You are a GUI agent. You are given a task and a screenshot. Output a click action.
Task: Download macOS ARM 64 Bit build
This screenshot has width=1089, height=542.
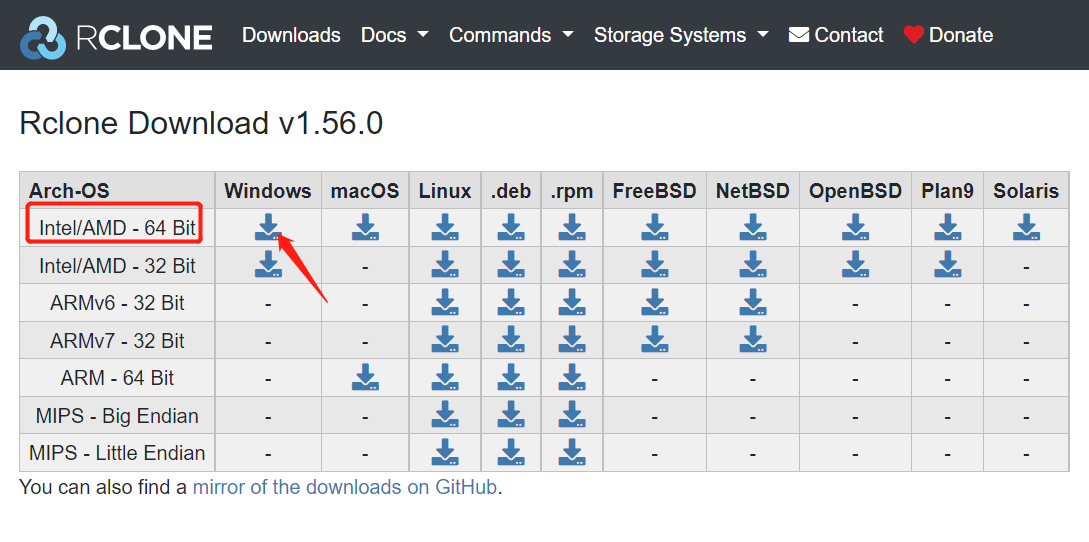[x=365, y=377]
